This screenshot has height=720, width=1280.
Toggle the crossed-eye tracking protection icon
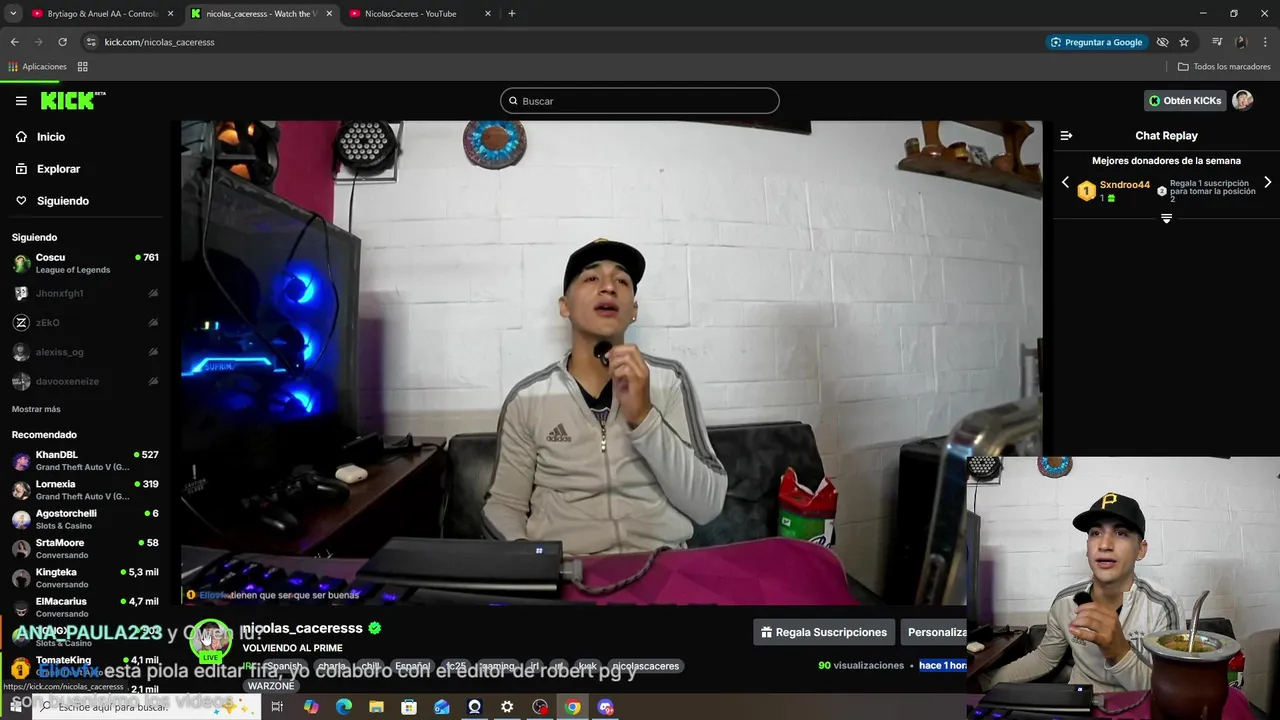pyautogui.click(x=1162, y=42)
